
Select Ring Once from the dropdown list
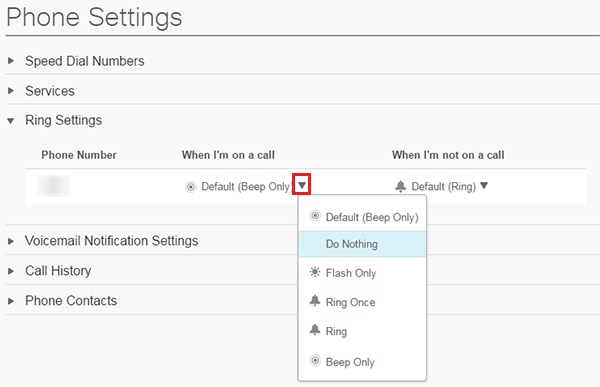(362, 302)
